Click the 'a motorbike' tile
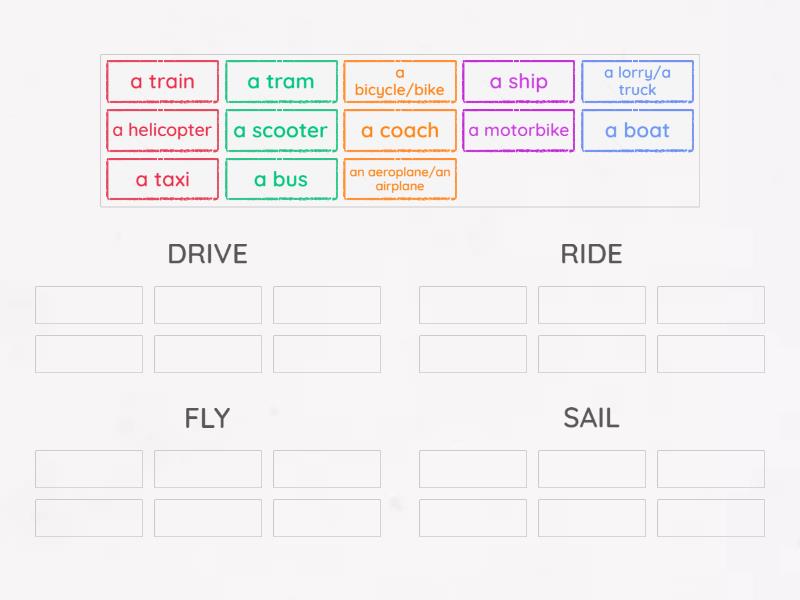The height and width of the screenshot is (600, 800). click(x=518, y=130)
